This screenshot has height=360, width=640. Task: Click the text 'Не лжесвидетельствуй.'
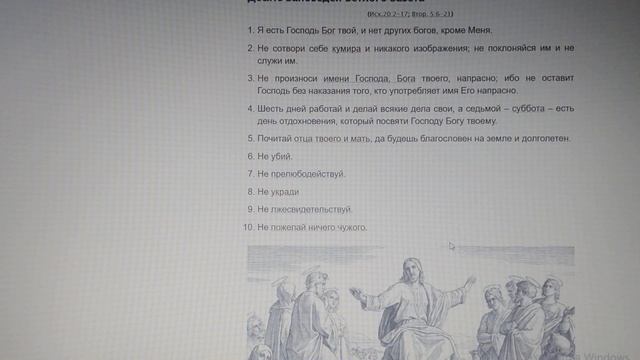(x=304, y=209)
